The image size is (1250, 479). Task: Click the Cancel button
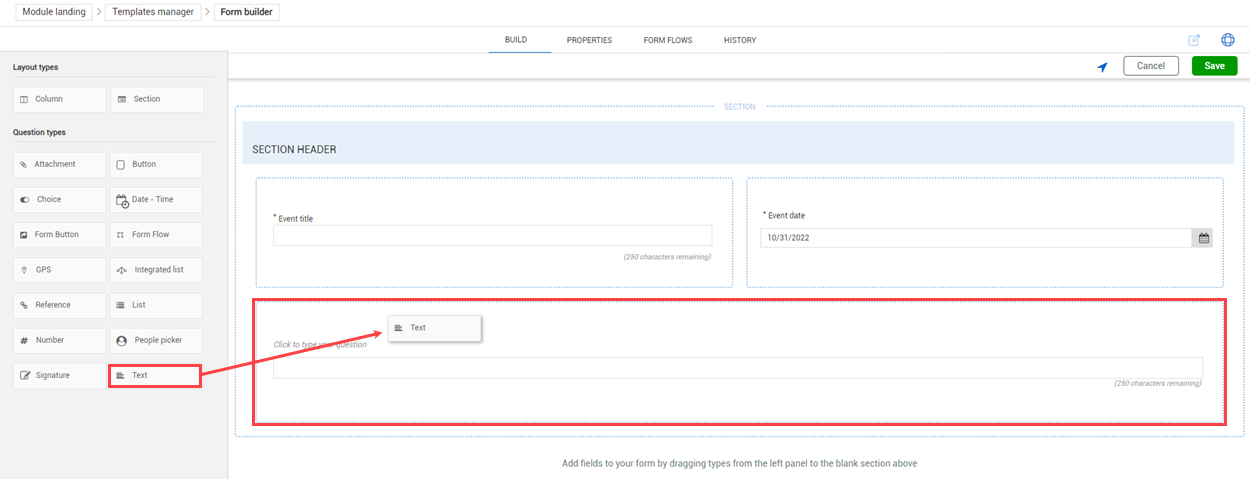coord(1151,66)
